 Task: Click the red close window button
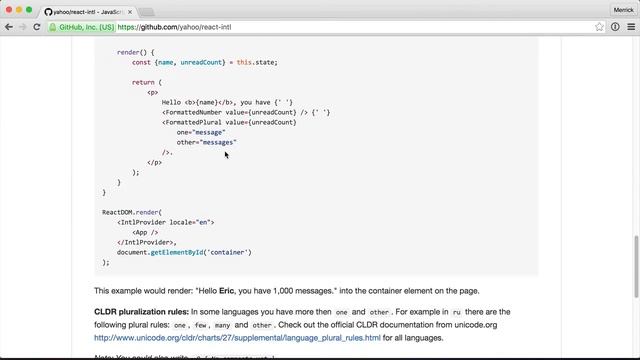point(9,9)
